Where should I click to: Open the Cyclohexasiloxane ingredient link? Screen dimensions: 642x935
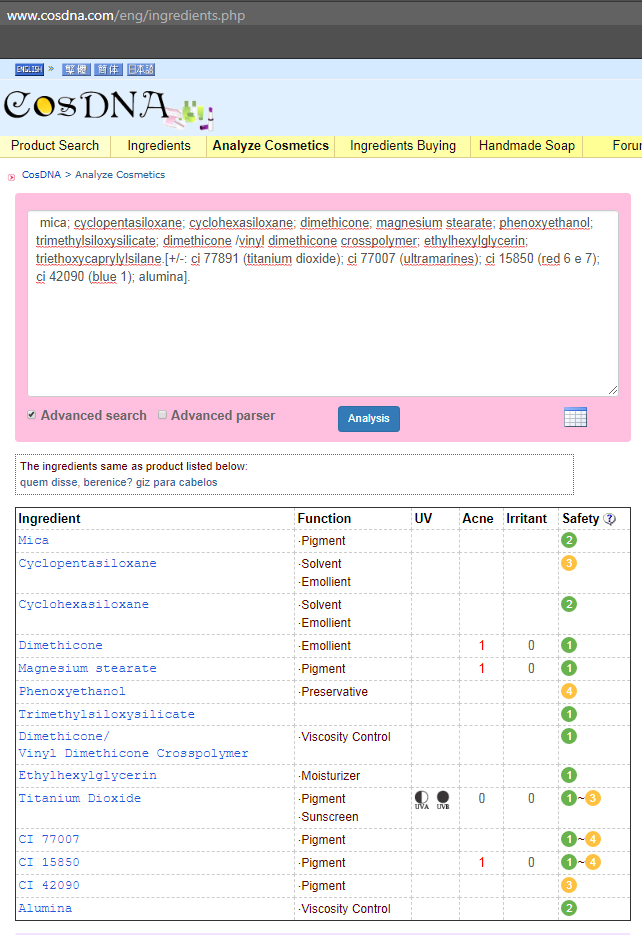coord(83,605)
